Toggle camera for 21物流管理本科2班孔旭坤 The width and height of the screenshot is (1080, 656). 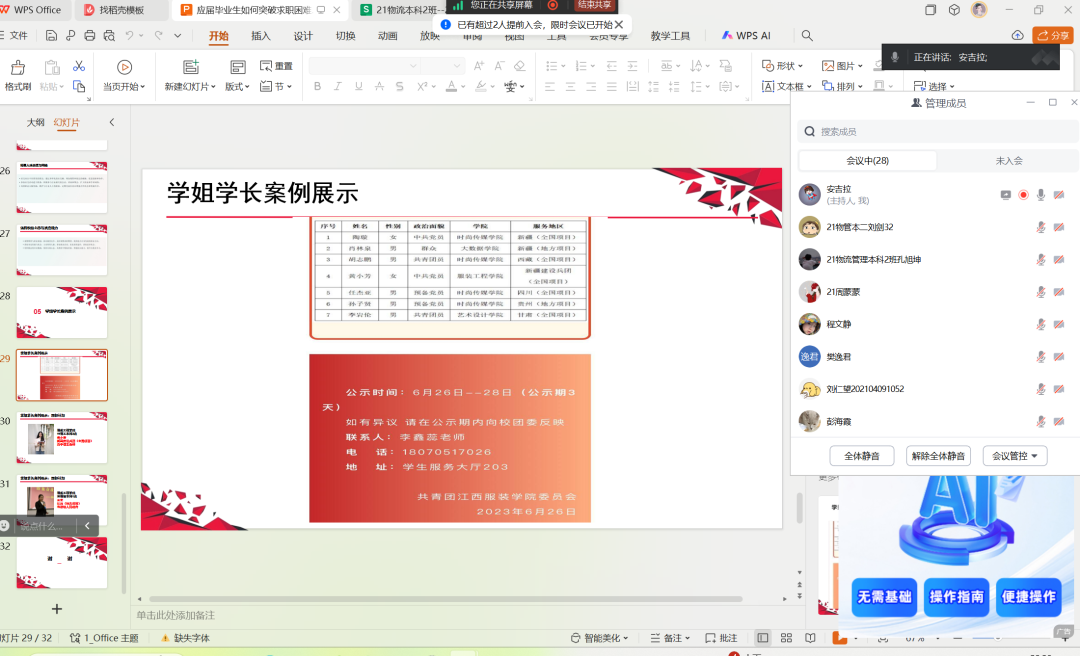click(x=1059, y=260)
